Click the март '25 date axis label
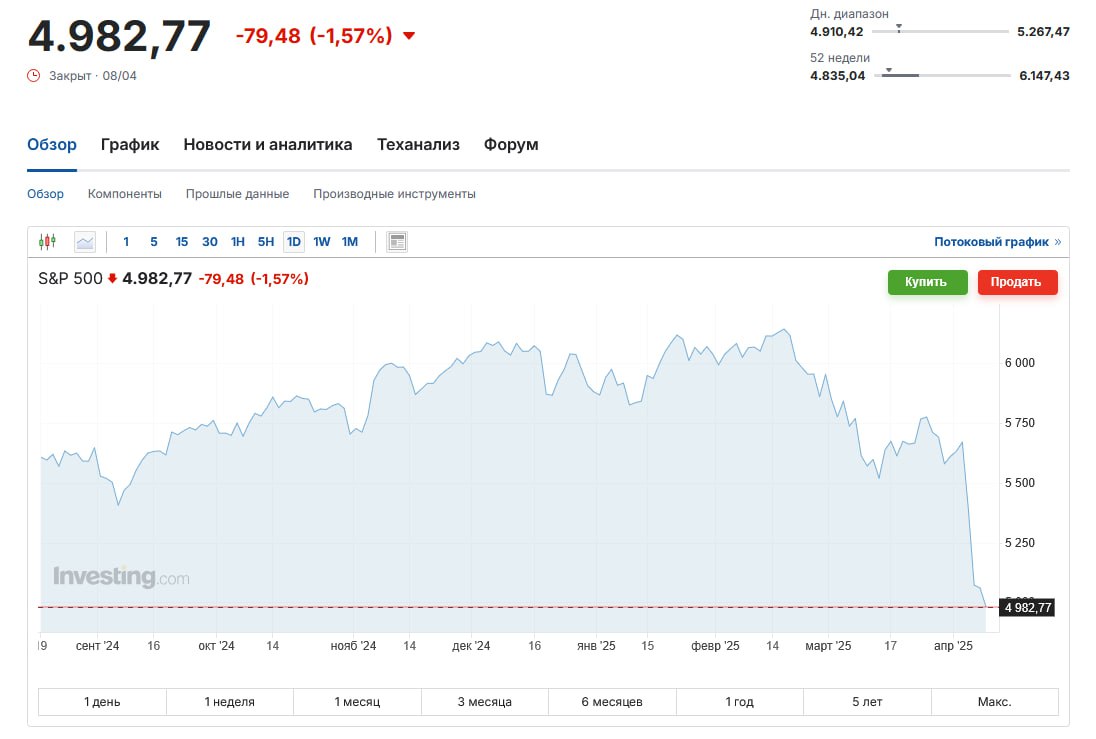This screenshot has width=1096, height=739. click(x=828, y=646)
